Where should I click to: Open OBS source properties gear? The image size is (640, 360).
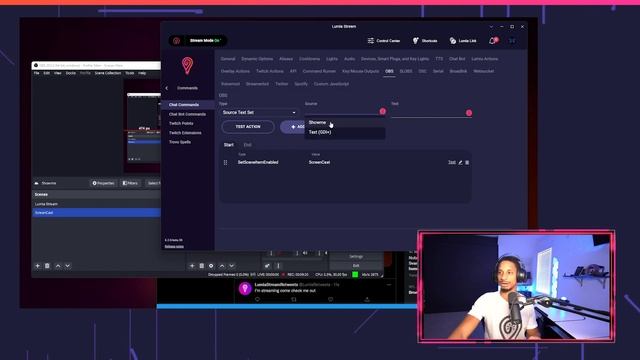click(x=211, y=266)
